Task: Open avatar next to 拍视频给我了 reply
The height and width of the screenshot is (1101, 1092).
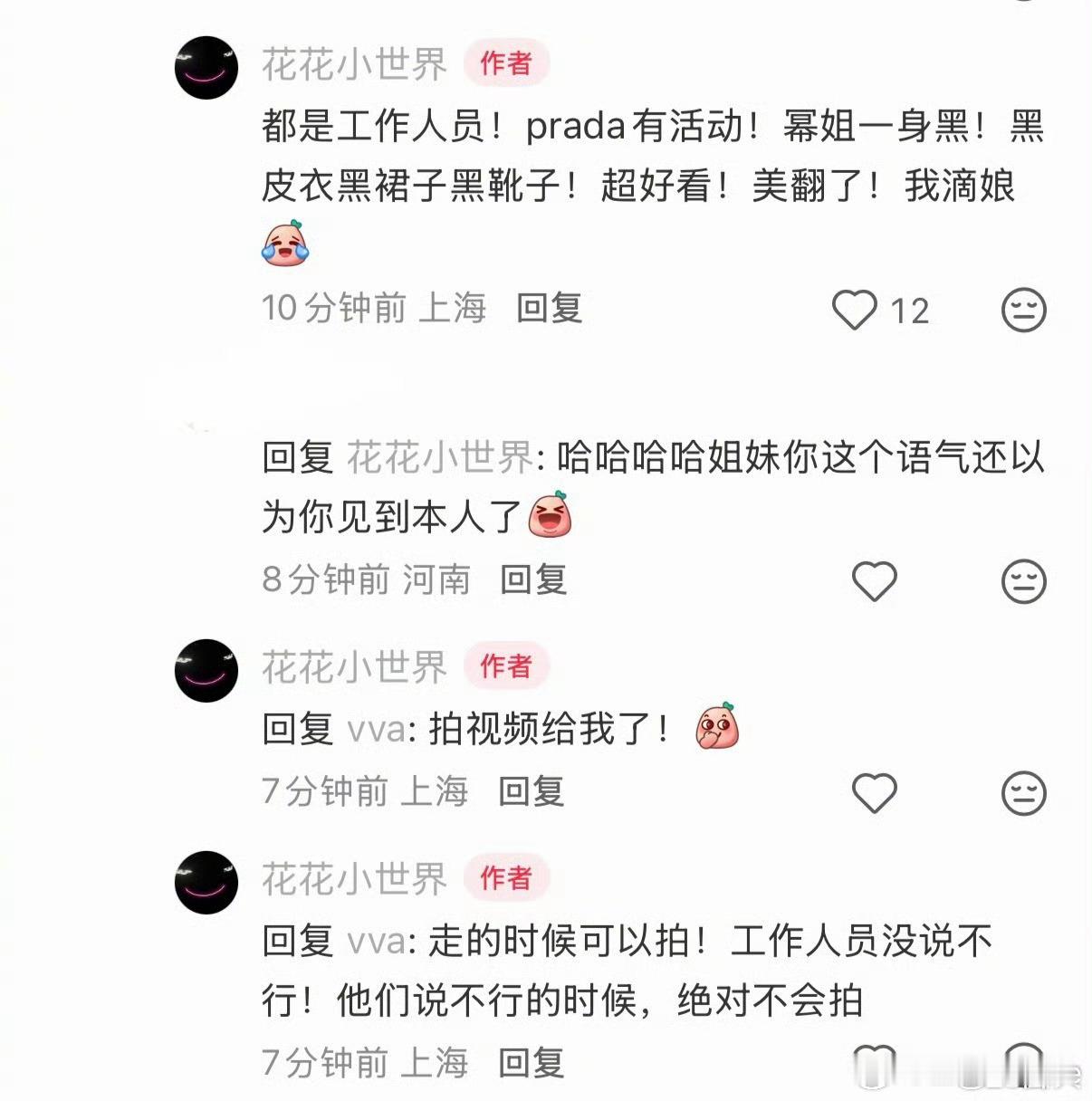Action: pos(206,670)
